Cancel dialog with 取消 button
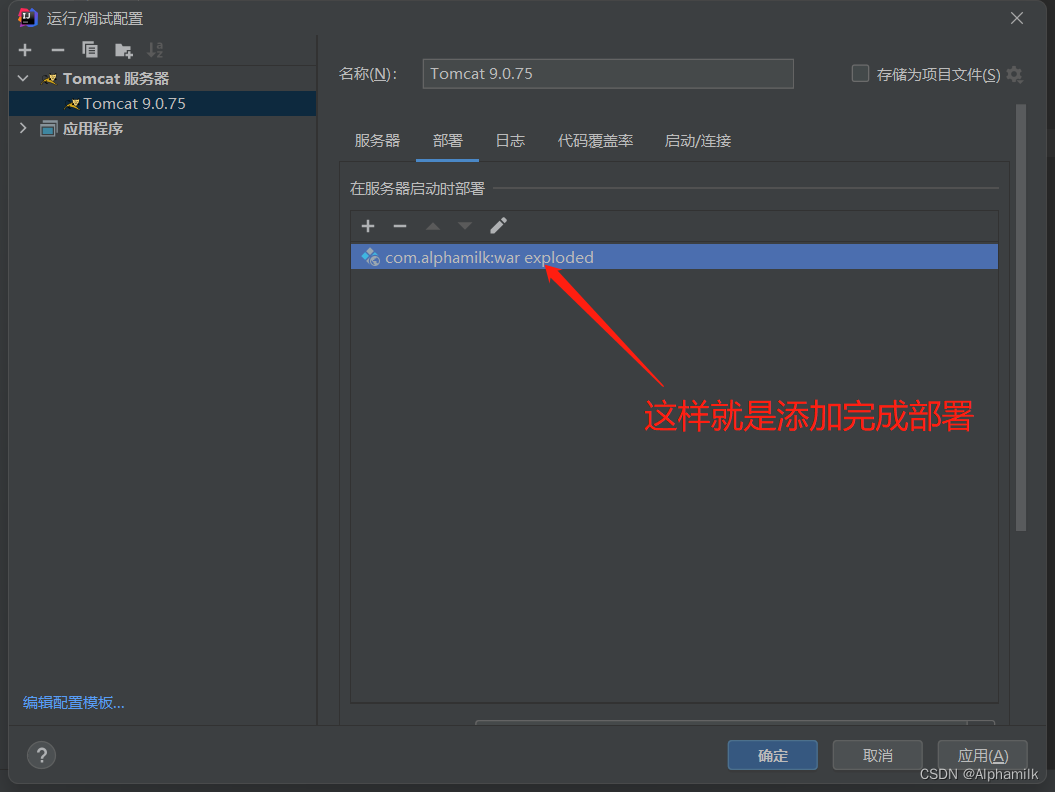This screenshot has height=792, width=1055. [x=877, y=755]
